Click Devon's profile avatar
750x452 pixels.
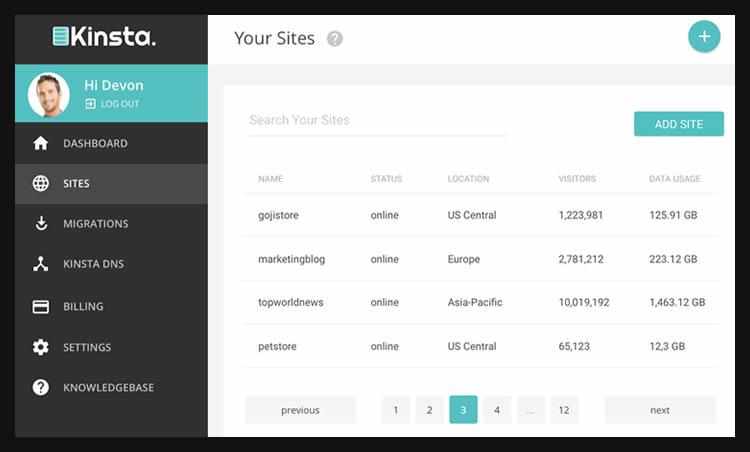49,94
